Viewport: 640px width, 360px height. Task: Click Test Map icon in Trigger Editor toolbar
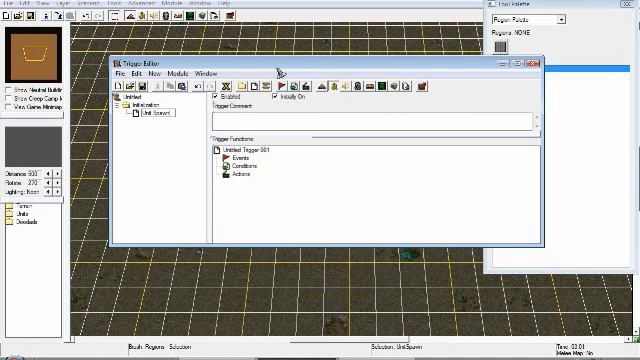[422, 86]
